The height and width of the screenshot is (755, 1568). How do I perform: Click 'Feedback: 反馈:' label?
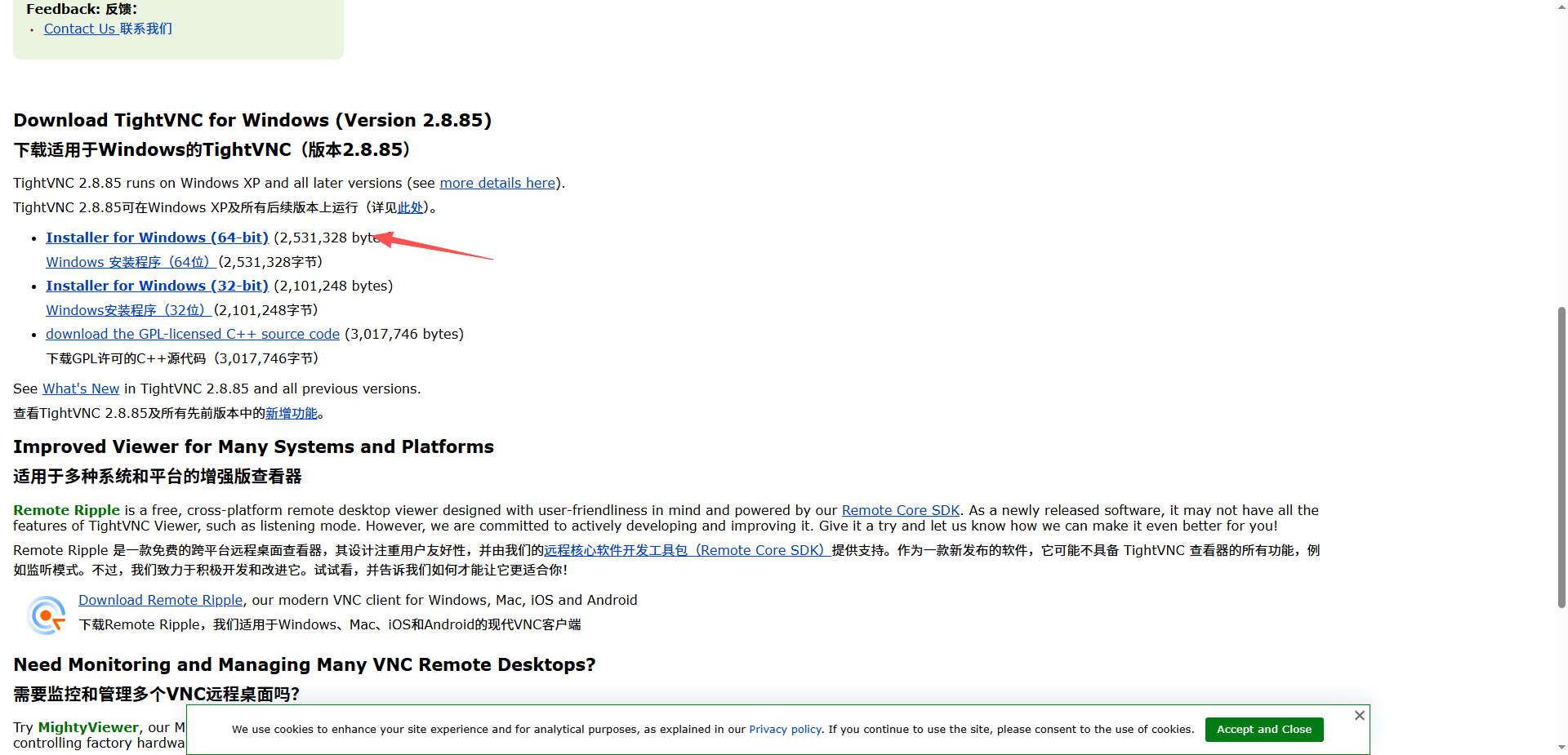tap(82, 9)
